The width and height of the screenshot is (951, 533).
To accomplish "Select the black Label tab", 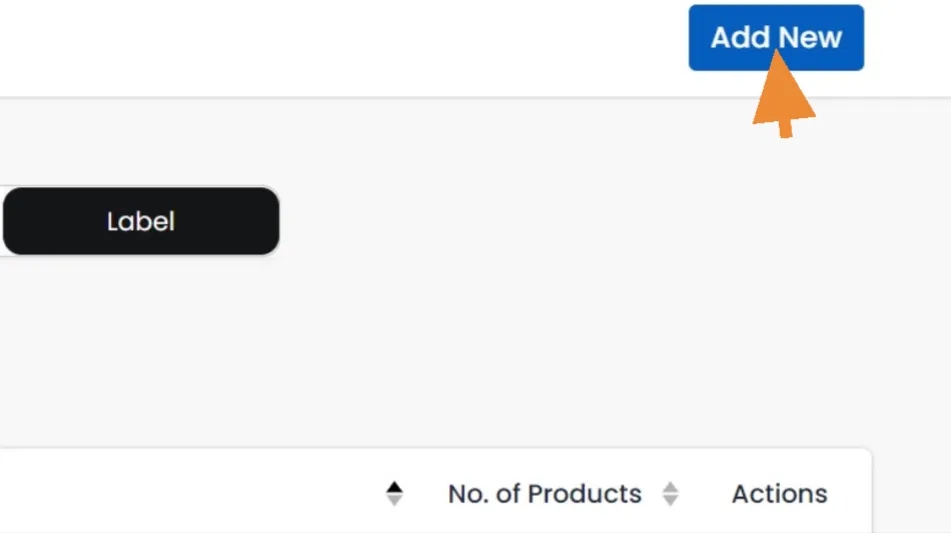I will point(141,221).
